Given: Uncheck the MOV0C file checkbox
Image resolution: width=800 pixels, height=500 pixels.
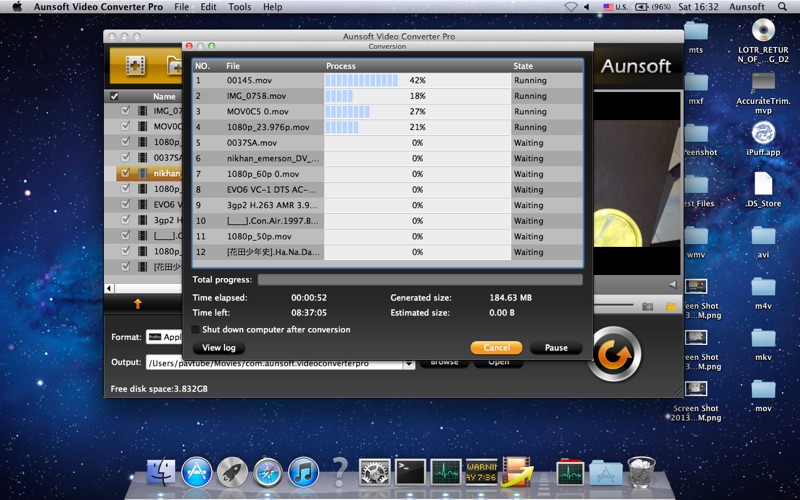Looking at the screenshot, I should click(126, 126).
